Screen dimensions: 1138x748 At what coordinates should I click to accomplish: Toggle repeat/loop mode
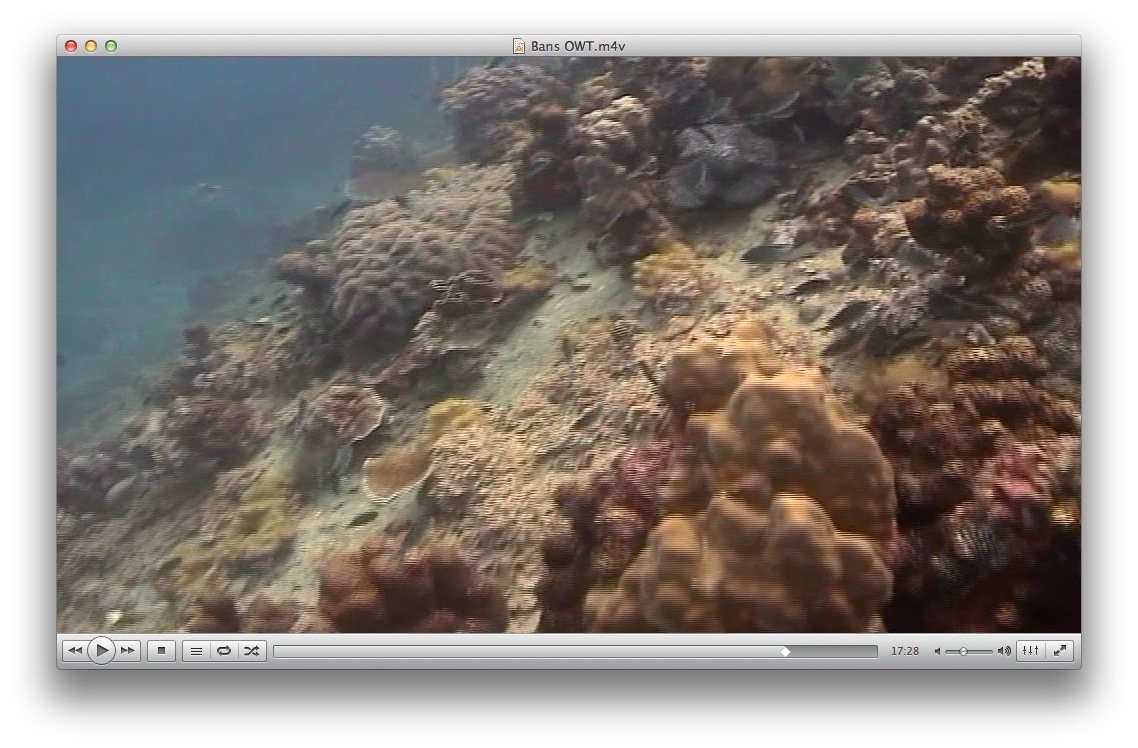[224, 651]
